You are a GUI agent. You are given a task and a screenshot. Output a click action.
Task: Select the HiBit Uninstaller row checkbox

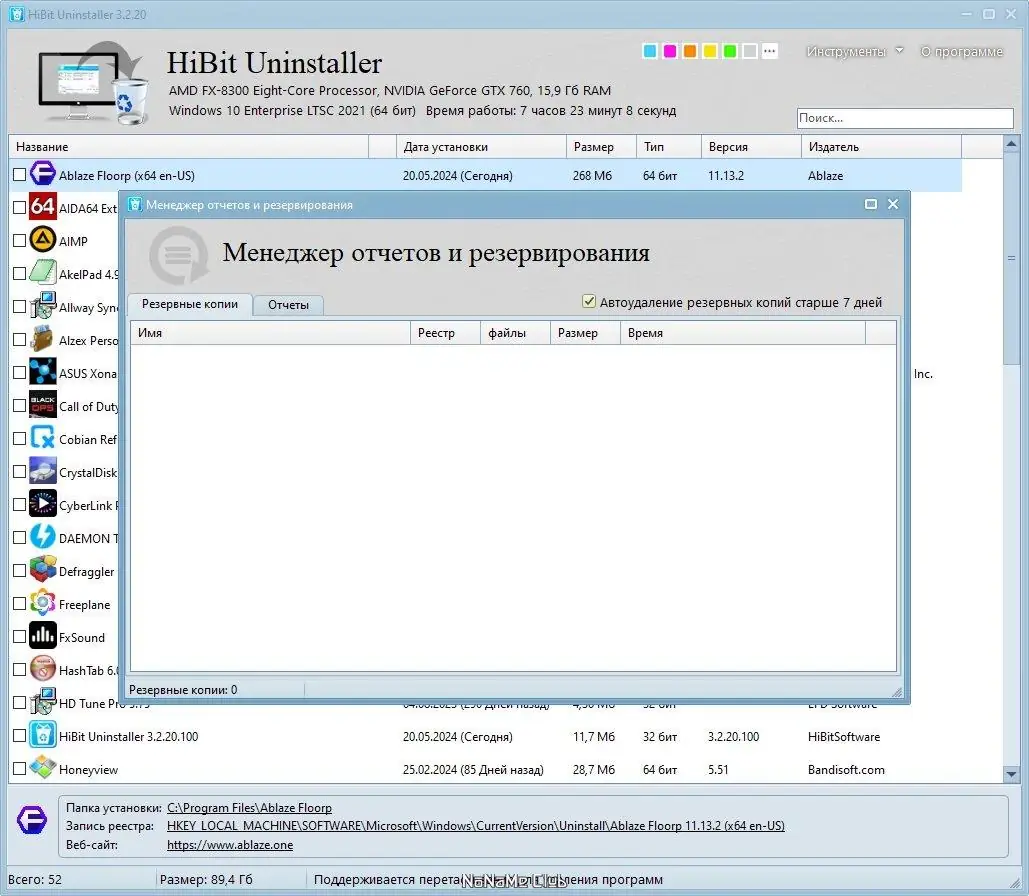point(19,735)
